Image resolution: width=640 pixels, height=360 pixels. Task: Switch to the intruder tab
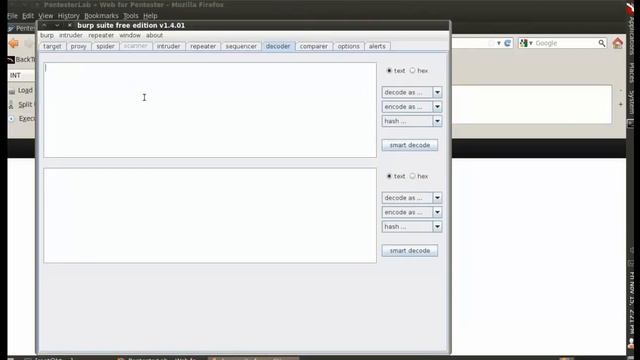169,46
